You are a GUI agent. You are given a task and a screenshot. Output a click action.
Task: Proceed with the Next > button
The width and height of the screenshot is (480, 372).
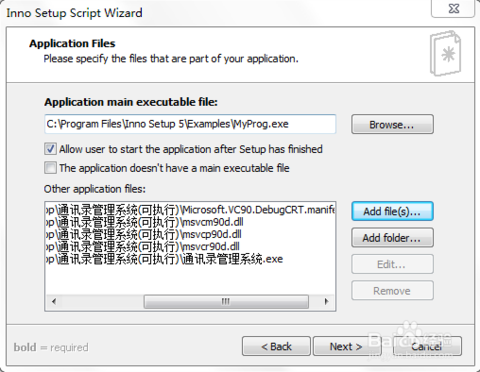(346, 346)
